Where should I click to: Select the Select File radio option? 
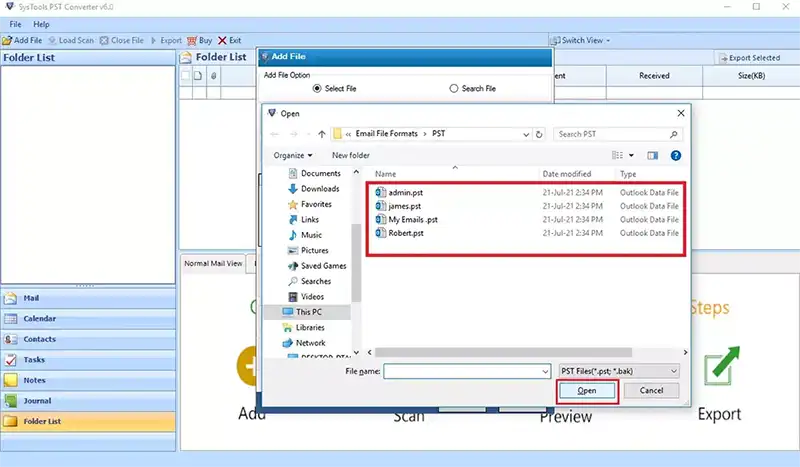pyautogui.click(x=334, y=88)
